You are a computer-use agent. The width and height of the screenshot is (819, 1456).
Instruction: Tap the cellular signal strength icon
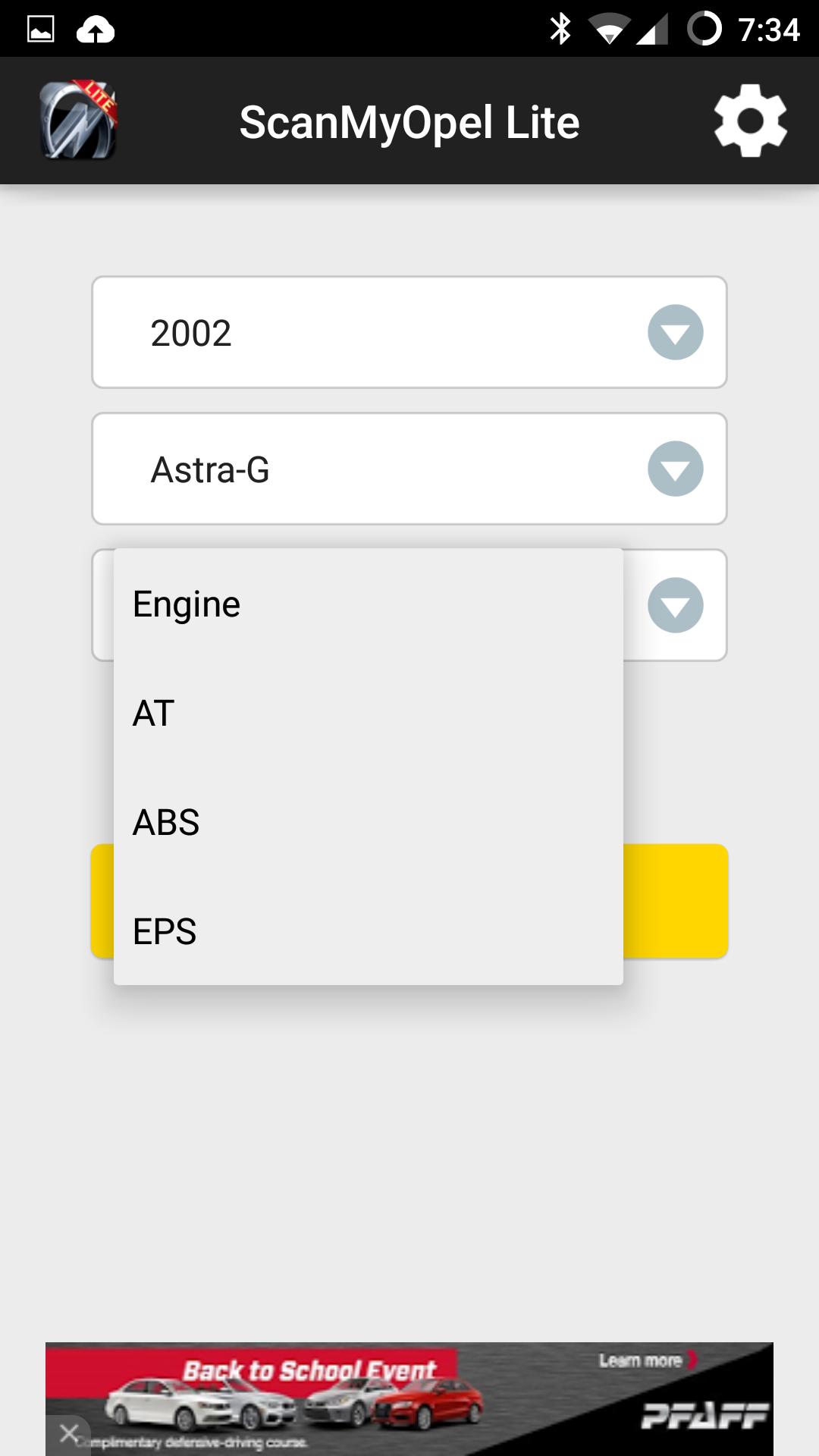pyautogui.click(x=652, y=30)
